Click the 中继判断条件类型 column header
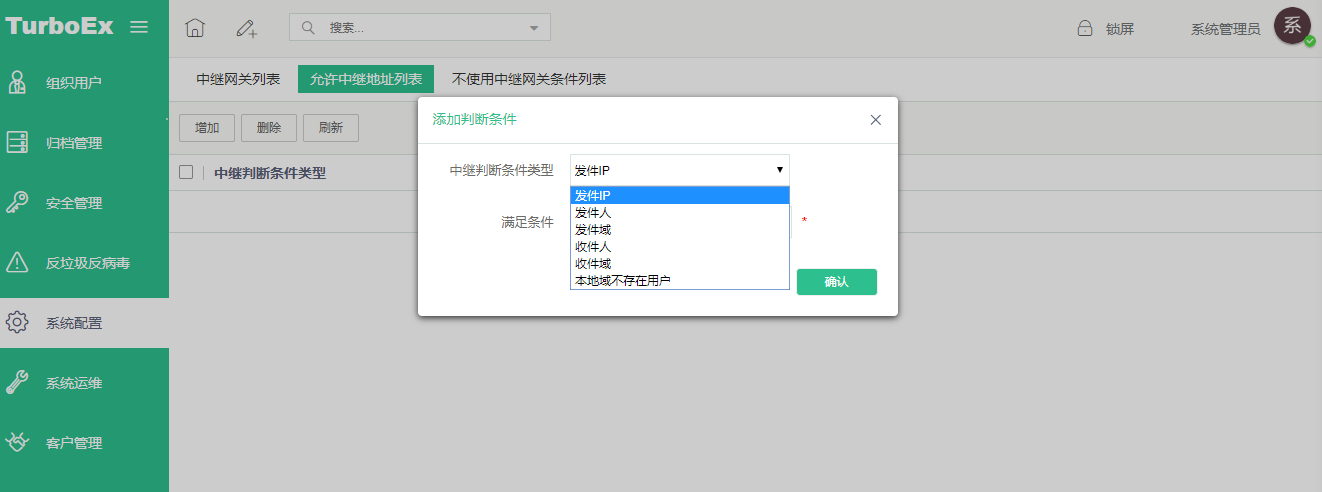1322x492 pixels. (270, 173)
